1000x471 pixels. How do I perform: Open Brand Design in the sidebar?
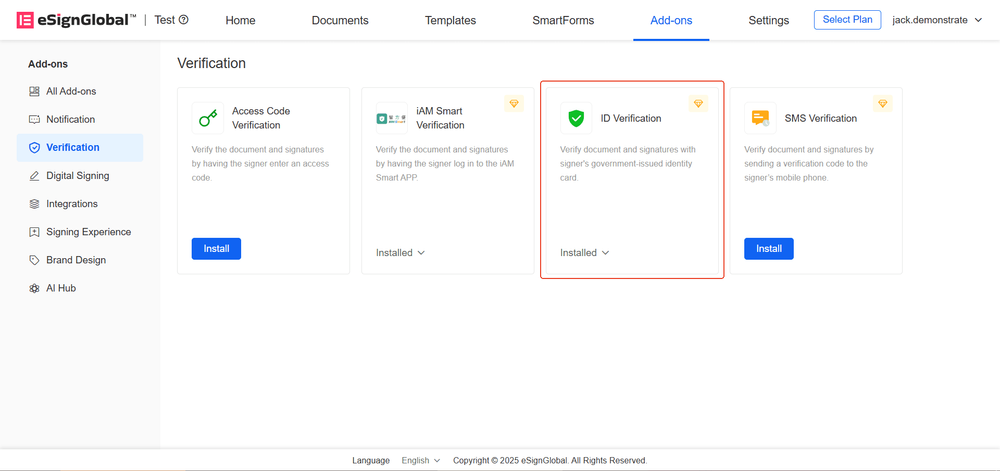(75, 260)
